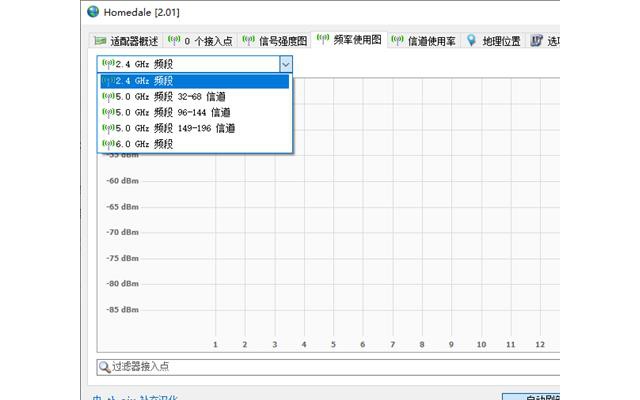Screen dimensions: 640x400
Task: Click the -70 dBm axis label
Action: [122, 232]
